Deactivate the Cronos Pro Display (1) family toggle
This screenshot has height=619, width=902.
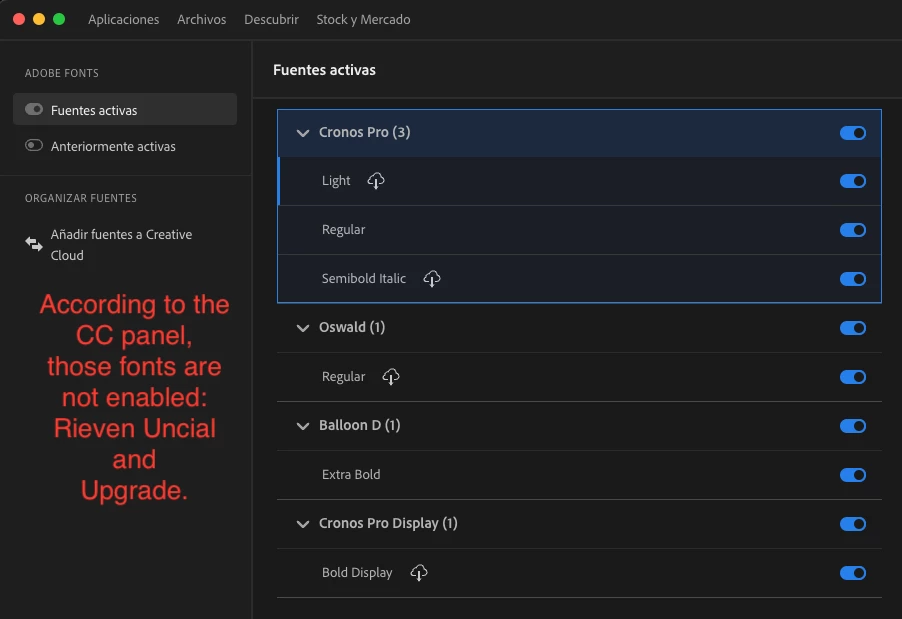[853, 524]
